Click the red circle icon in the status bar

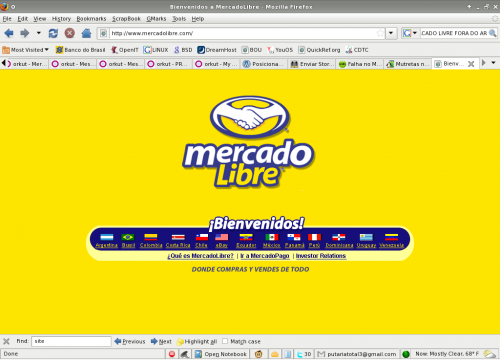click(x=172, y=354)
